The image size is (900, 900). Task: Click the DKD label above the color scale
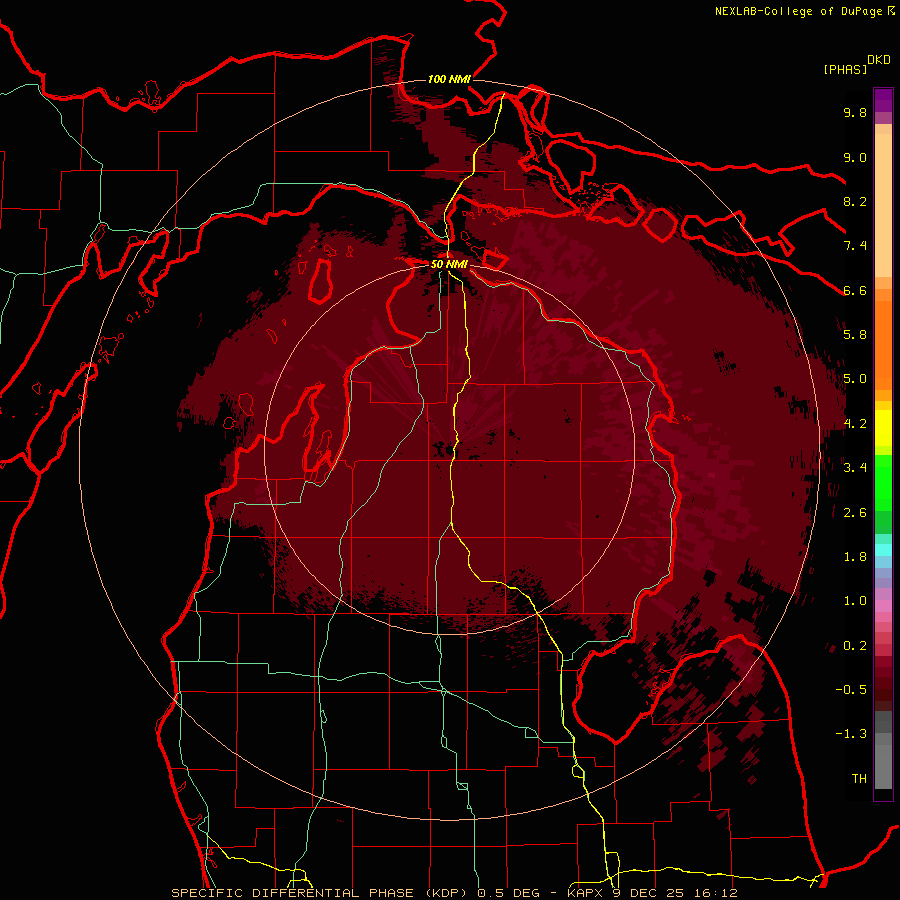(879, 60)
